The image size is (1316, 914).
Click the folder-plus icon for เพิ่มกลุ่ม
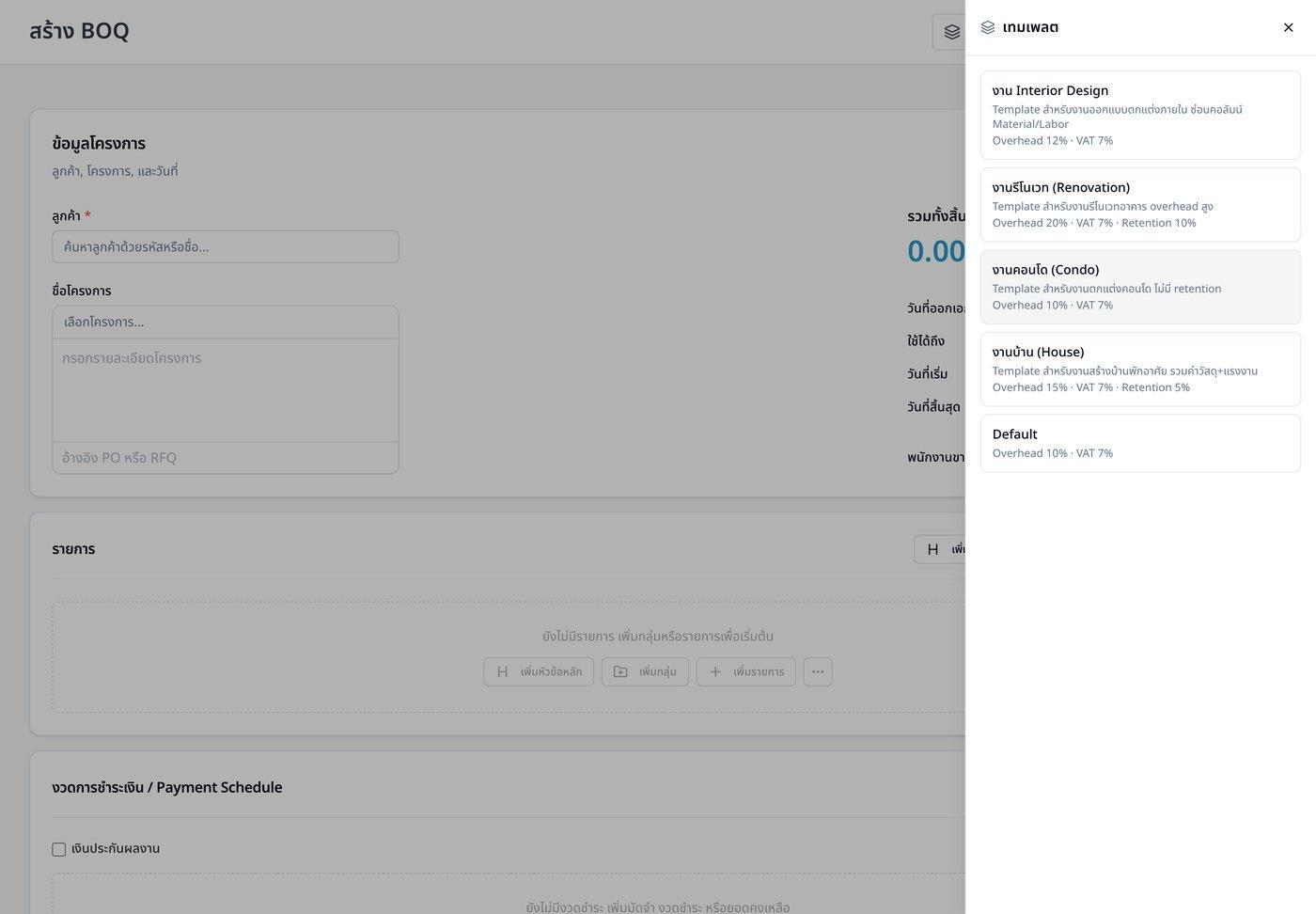pos(620,671)
